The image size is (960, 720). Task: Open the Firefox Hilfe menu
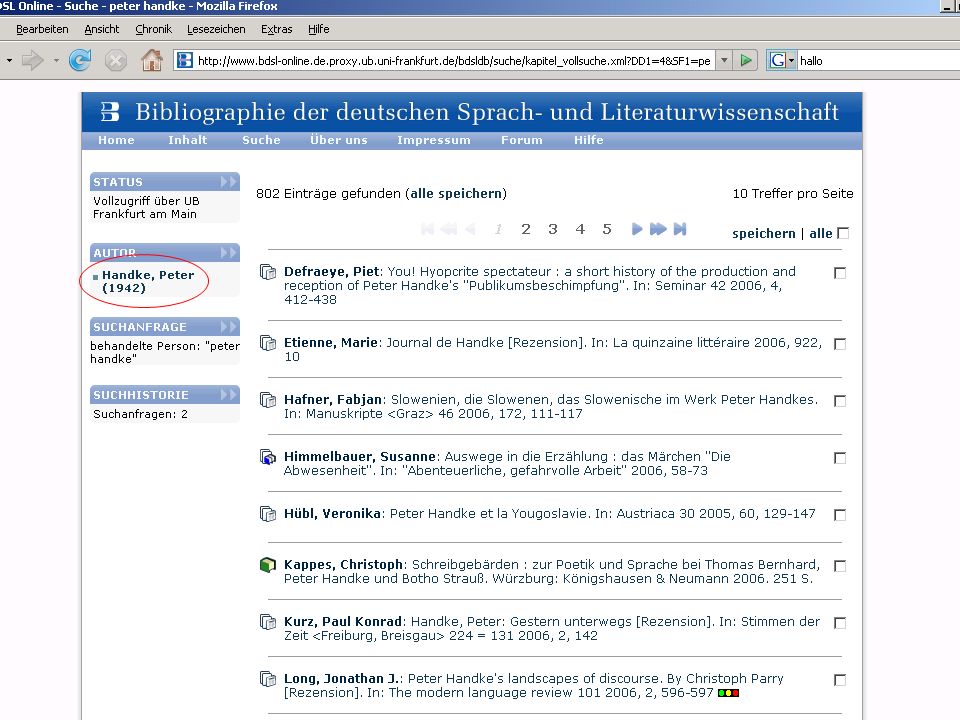tap(318, 29)
